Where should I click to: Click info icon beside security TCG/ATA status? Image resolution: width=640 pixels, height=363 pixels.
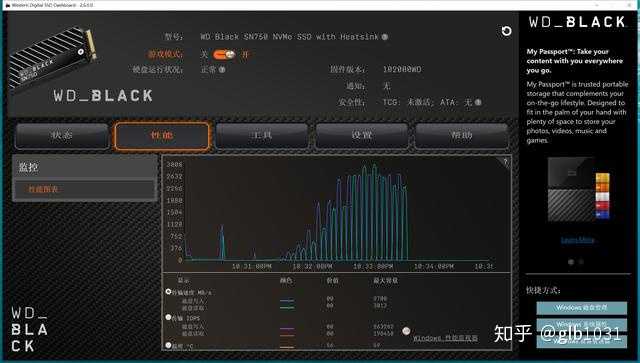(478, 102)
